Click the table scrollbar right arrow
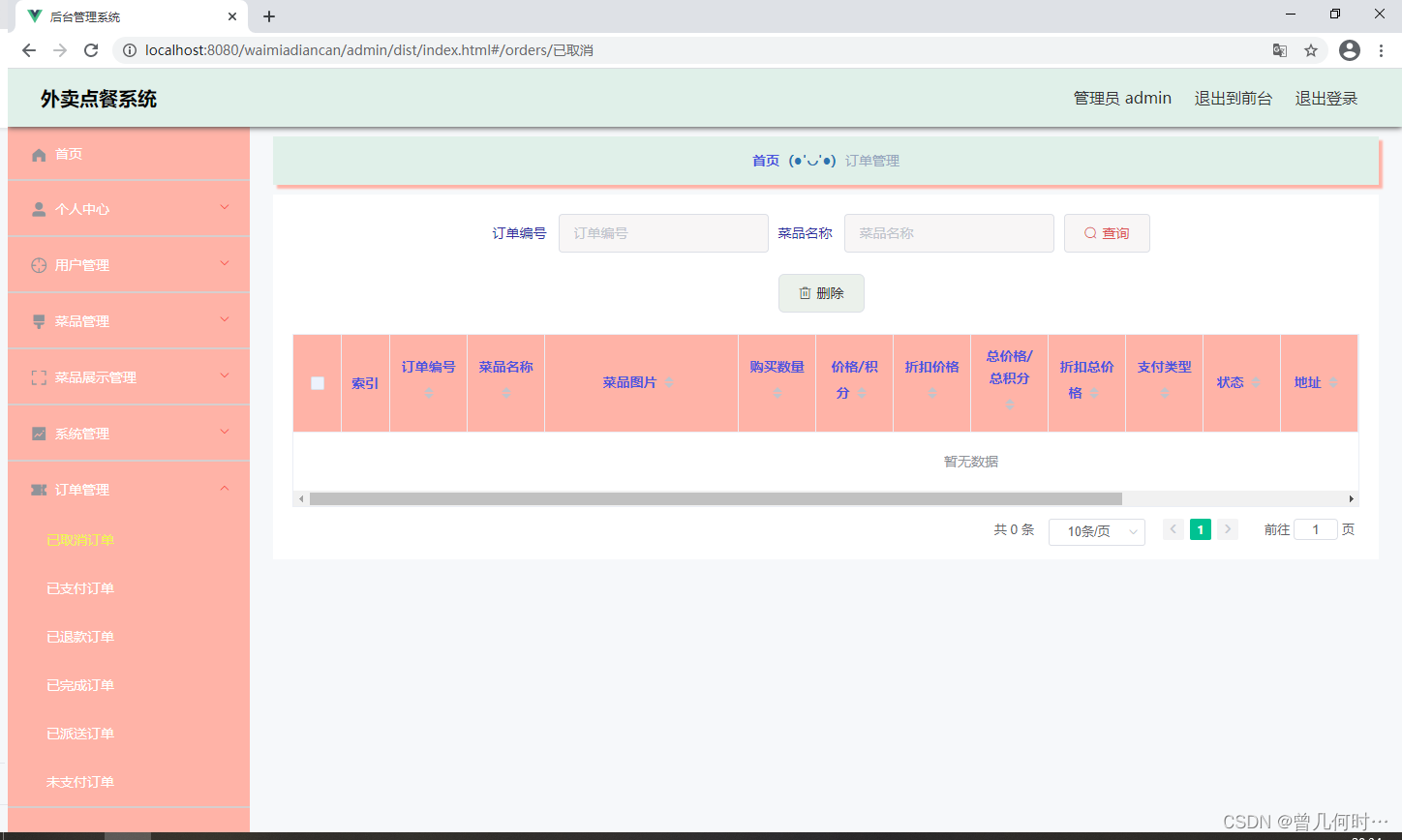Image resolution: width=1402 pixels, height=840 pixels. click(x=1352, y=498)
